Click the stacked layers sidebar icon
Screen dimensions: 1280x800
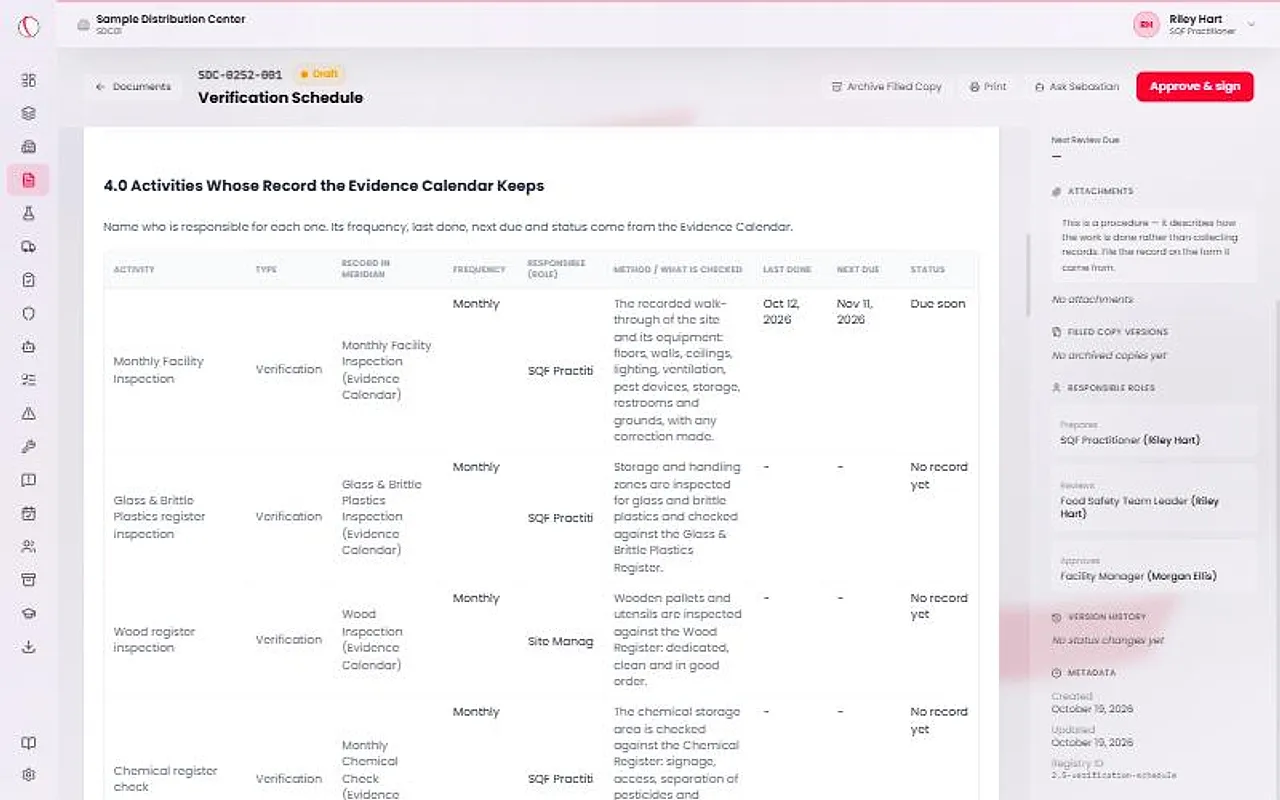(x=28, y=113)
